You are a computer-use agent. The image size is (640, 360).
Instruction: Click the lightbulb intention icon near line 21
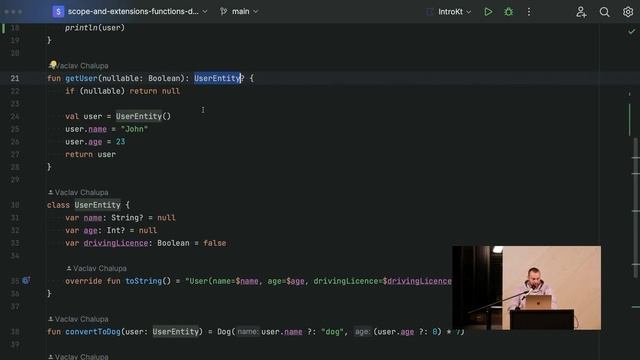coord(52,64)
